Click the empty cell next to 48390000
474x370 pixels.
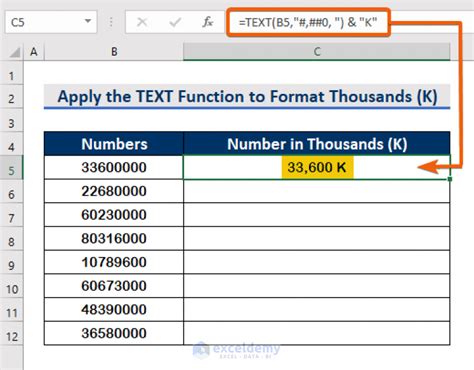point(317,309)
